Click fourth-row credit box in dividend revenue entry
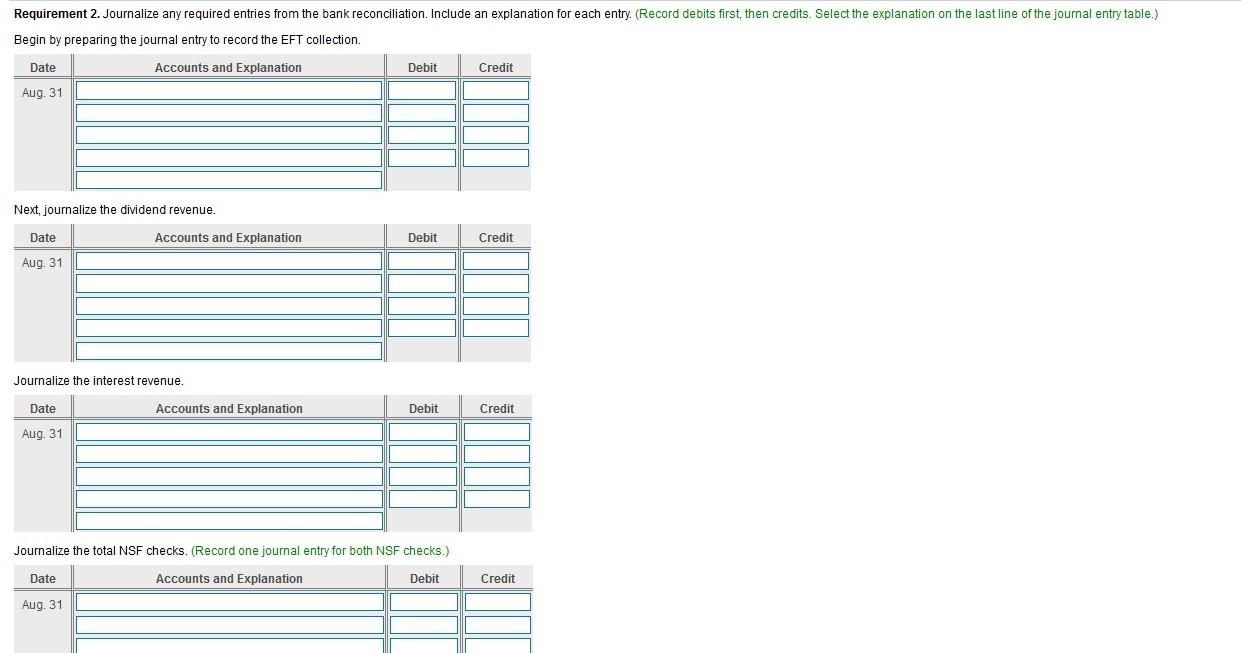 (x=496, y=328)
